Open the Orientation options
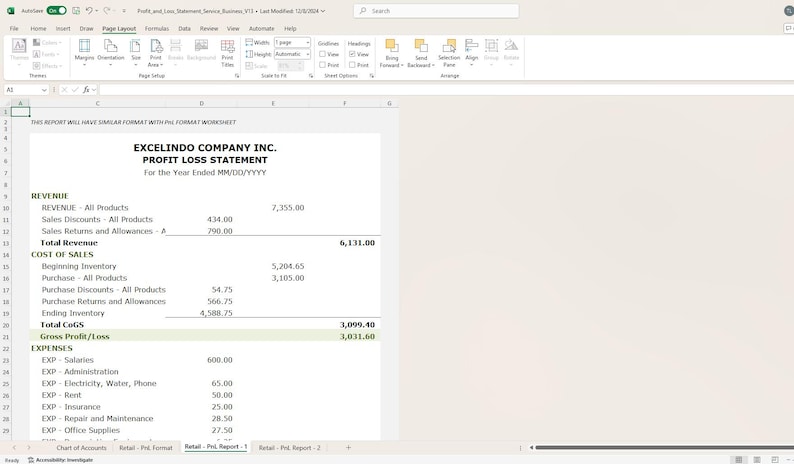The height and width of the screenshot is (464, 794). tap(110, 53)
